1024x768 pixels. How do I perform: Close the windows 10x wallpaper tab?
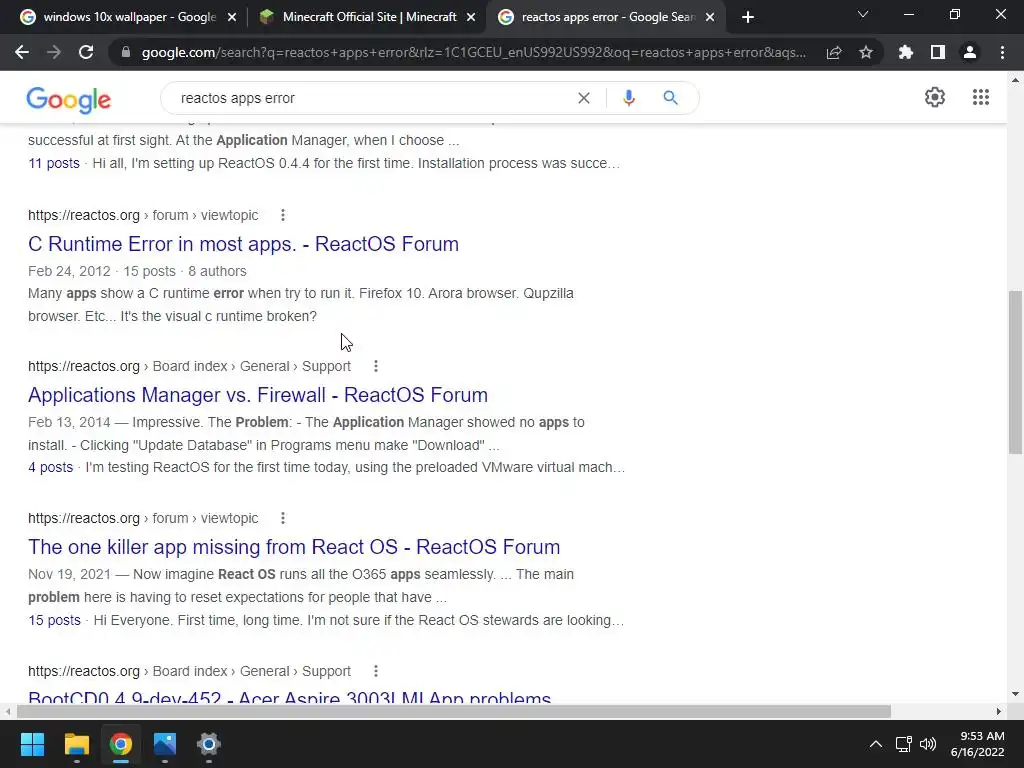coord(232,18)
